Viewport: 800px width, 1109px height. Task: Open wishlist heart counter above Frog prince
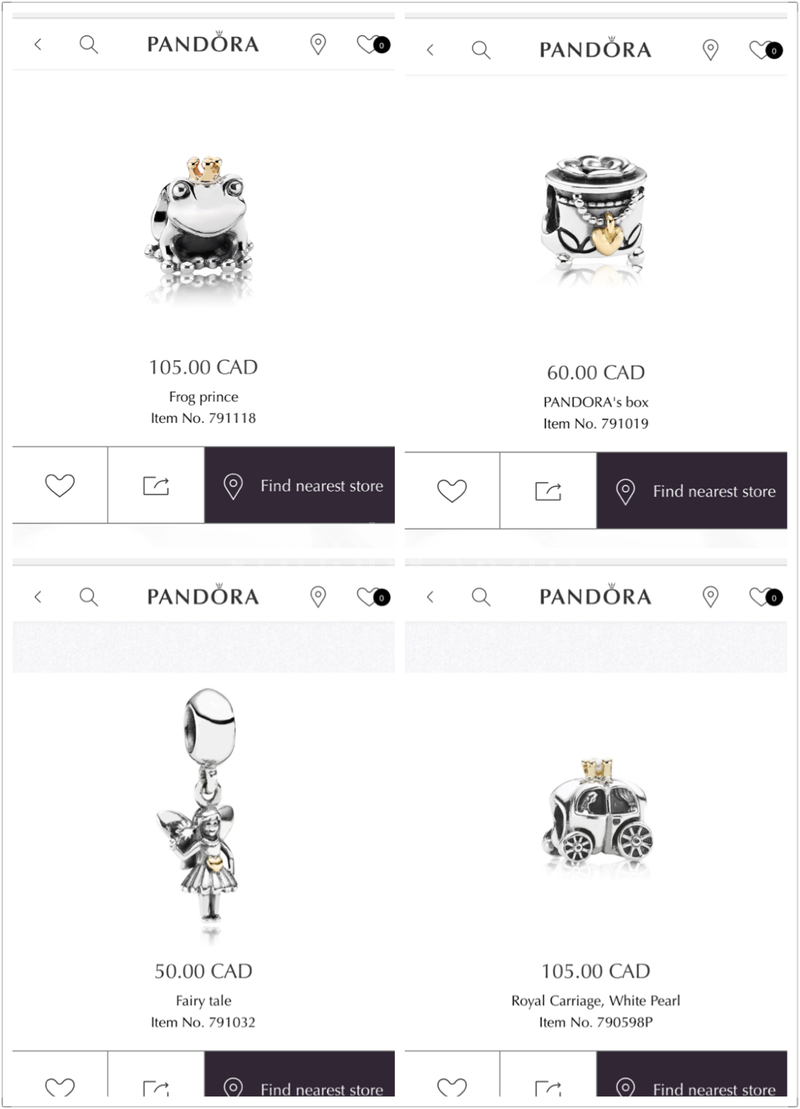point(373,45)
